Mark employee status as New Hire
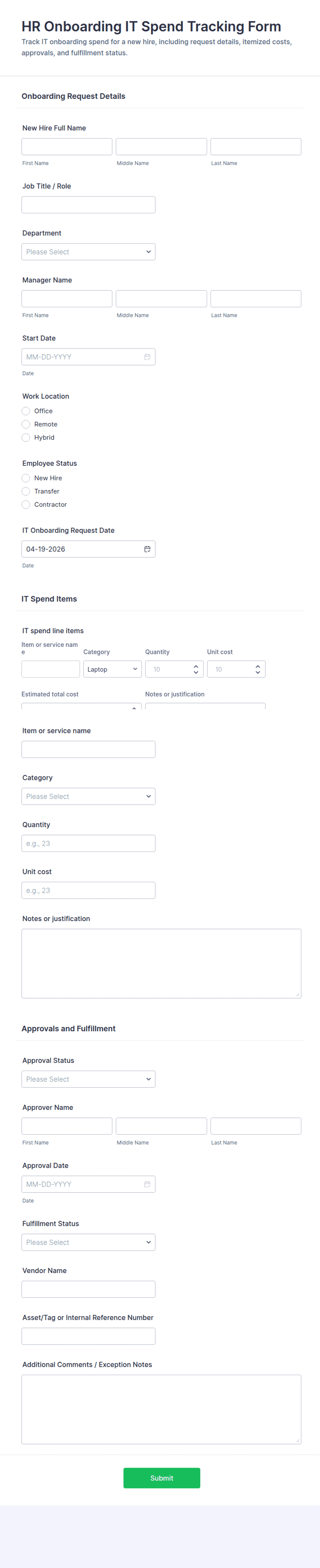The width and height of the screenshot is (320, 1568). click(x=26, y=478)
